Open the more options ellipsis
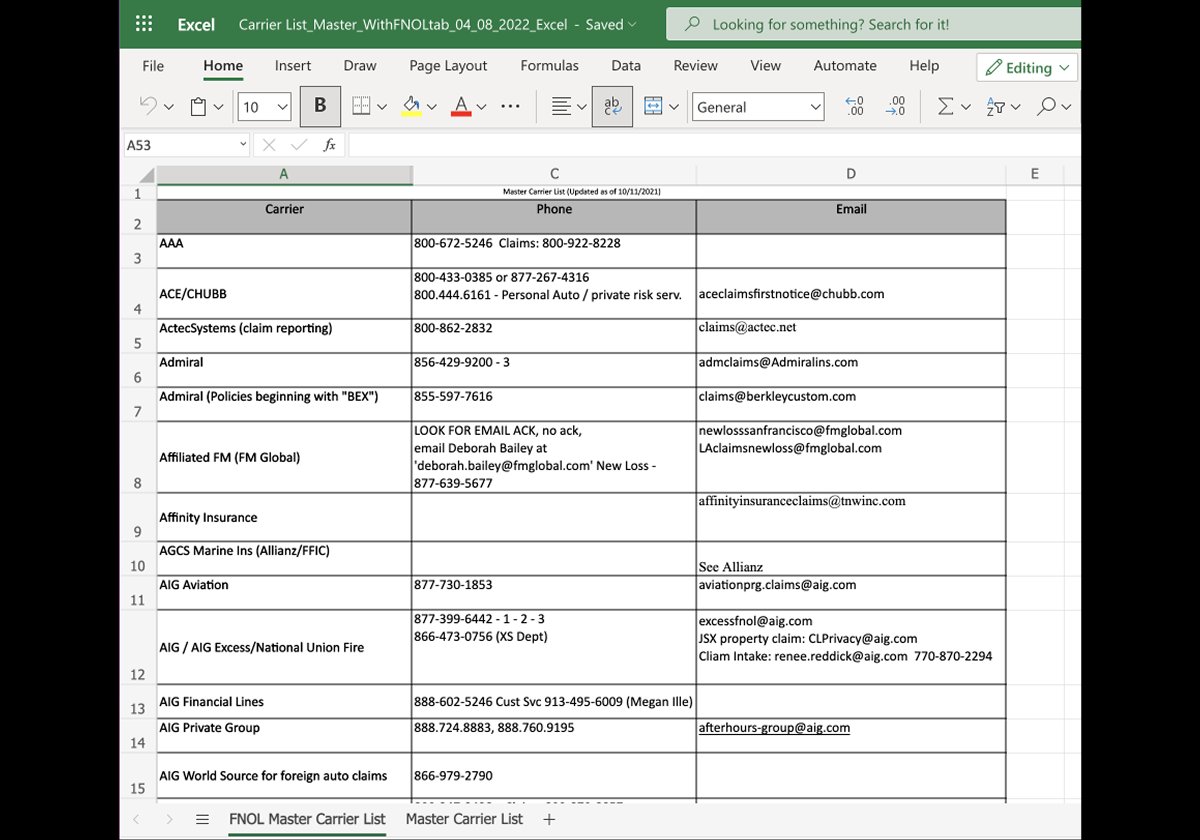 point(510,106)
